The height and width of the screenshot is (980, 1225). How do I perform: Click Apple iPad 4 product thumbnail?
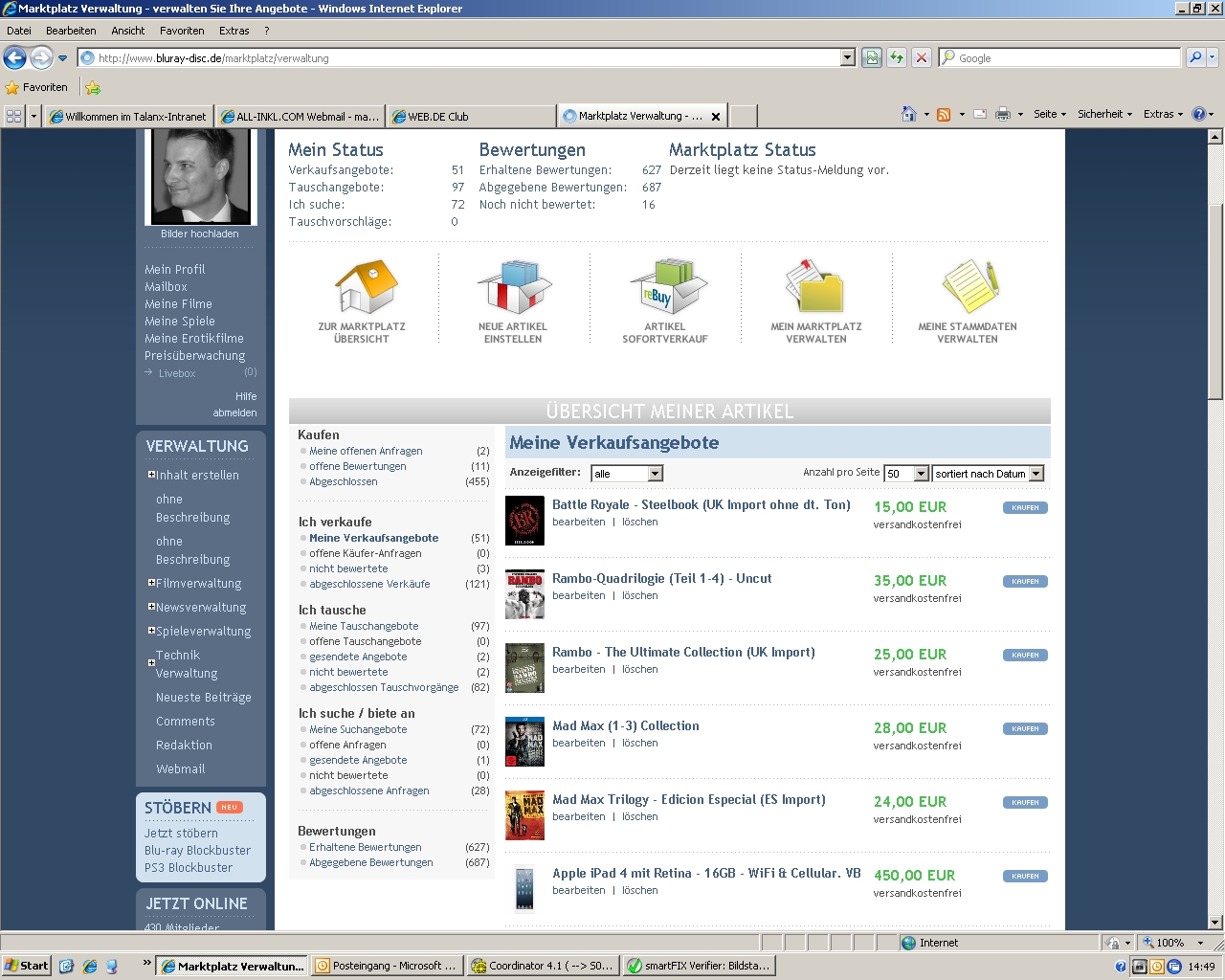tap(524, 889)
